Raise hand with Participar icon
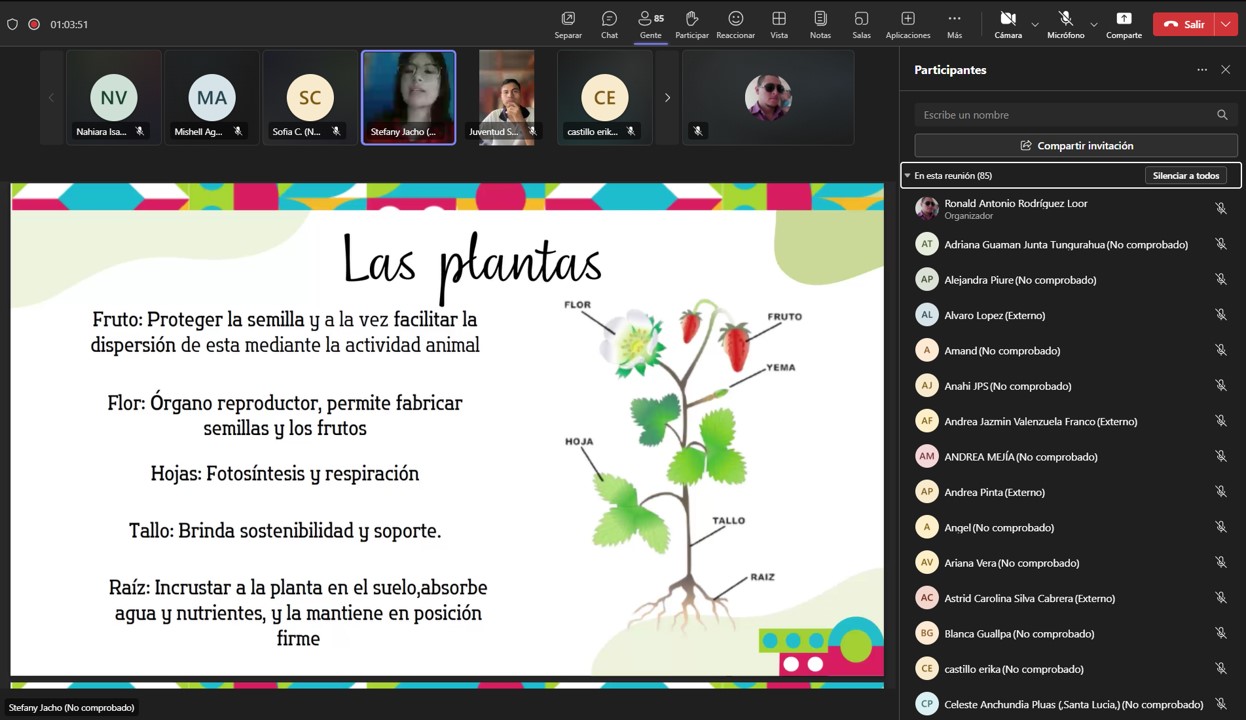The width and height of the screenshot is (1246, 720). 691,24
